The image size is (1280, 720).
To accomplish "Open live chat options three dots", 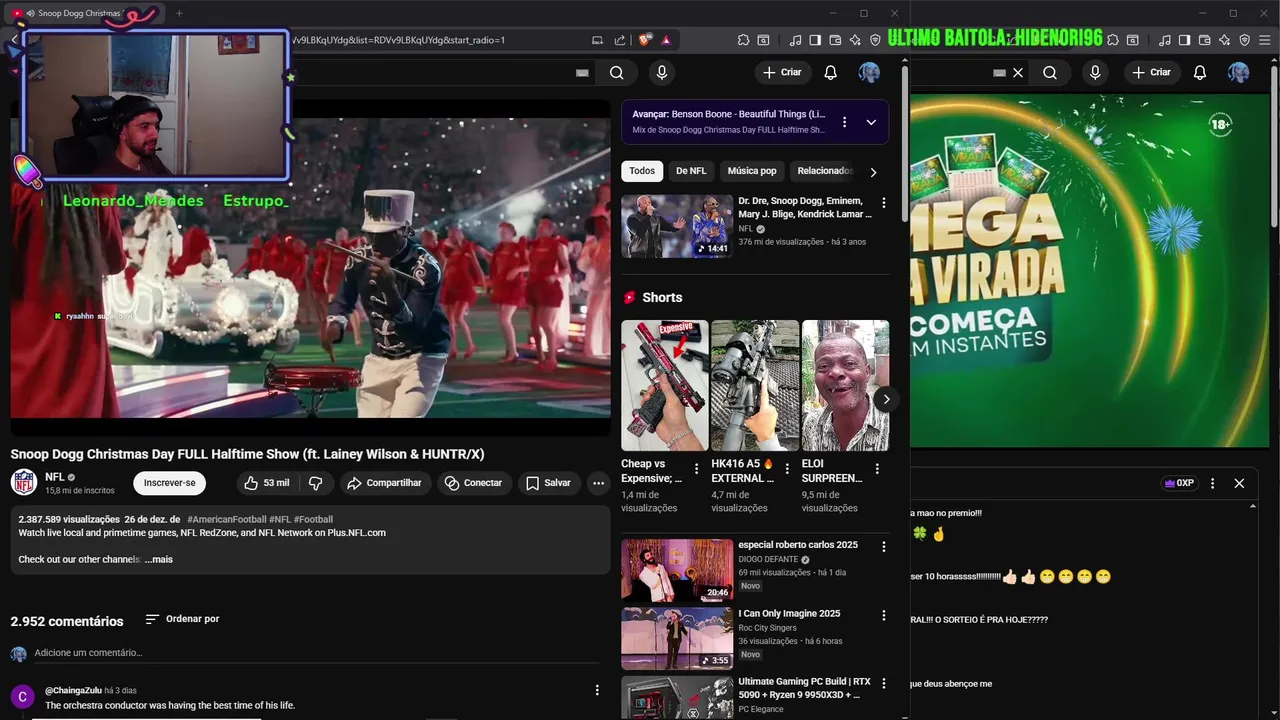I will click(1212, 483).
